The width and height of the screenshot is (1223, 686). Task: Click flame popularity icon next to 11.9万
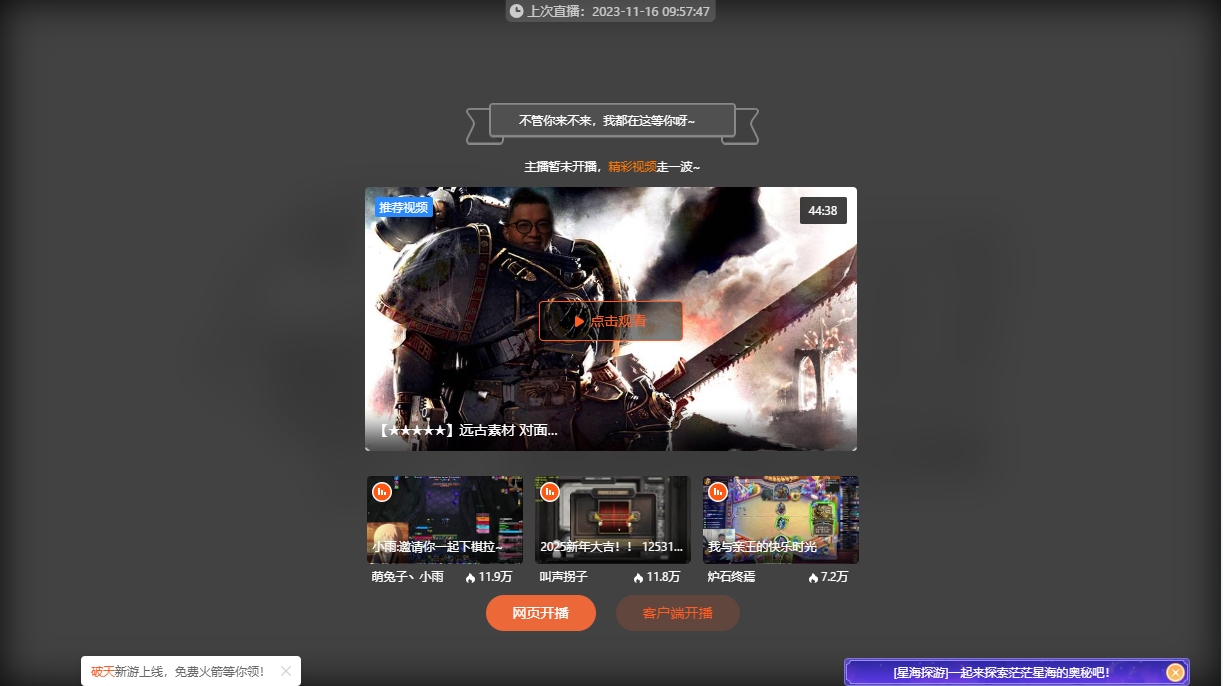click(x=470, y=577)
